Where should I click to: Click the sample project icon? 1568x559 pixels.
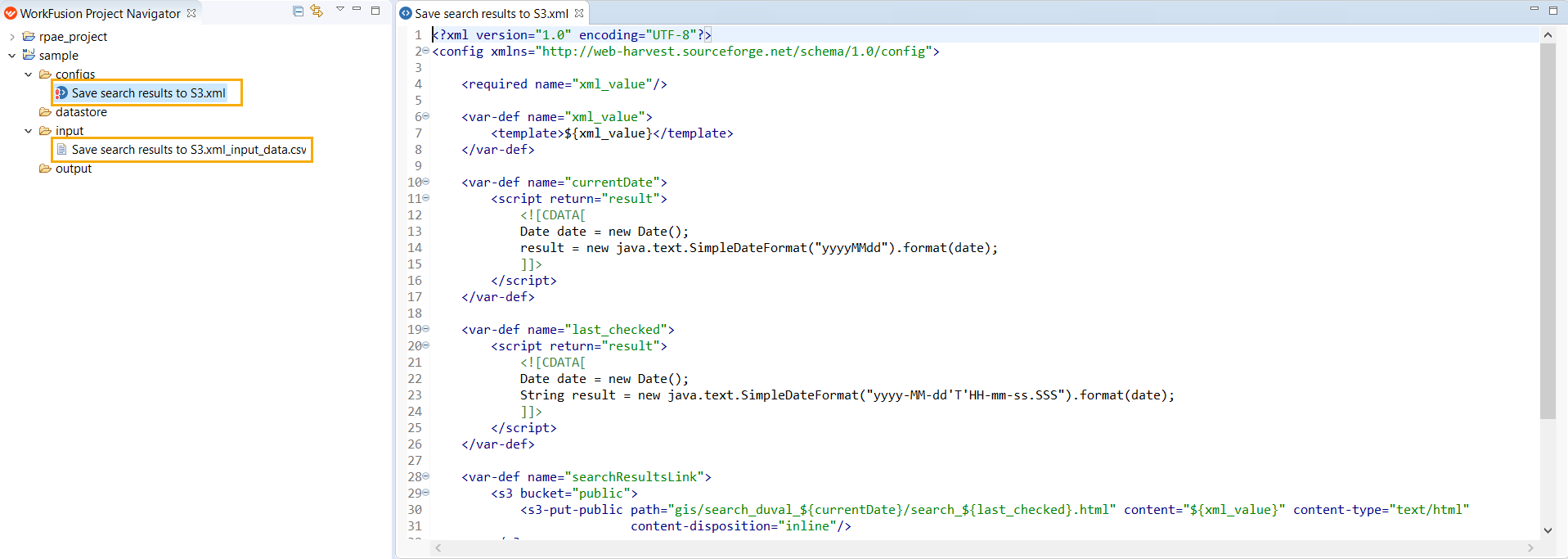point(29,56)
